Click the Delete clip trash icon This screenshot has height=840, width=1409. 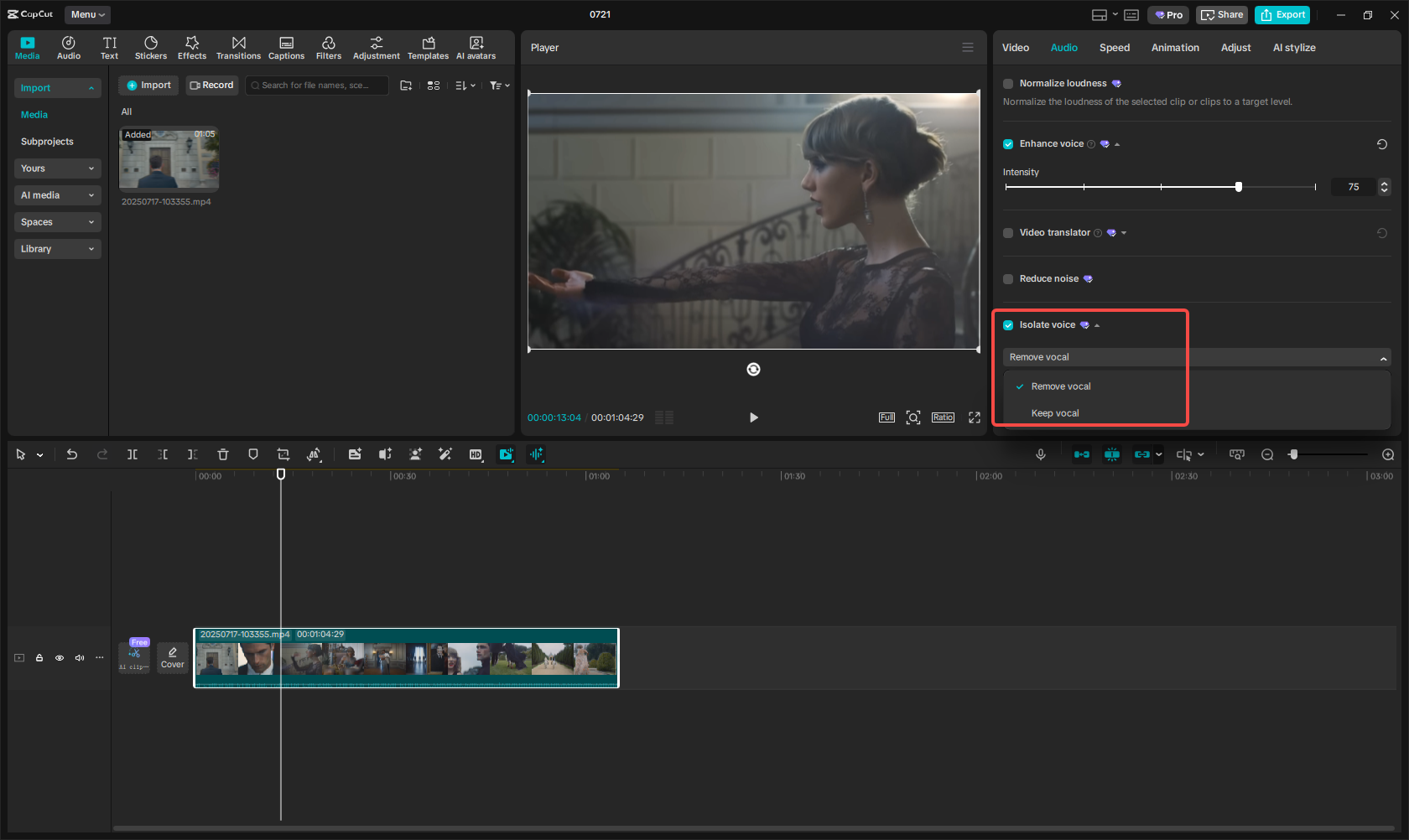[223, 454]
